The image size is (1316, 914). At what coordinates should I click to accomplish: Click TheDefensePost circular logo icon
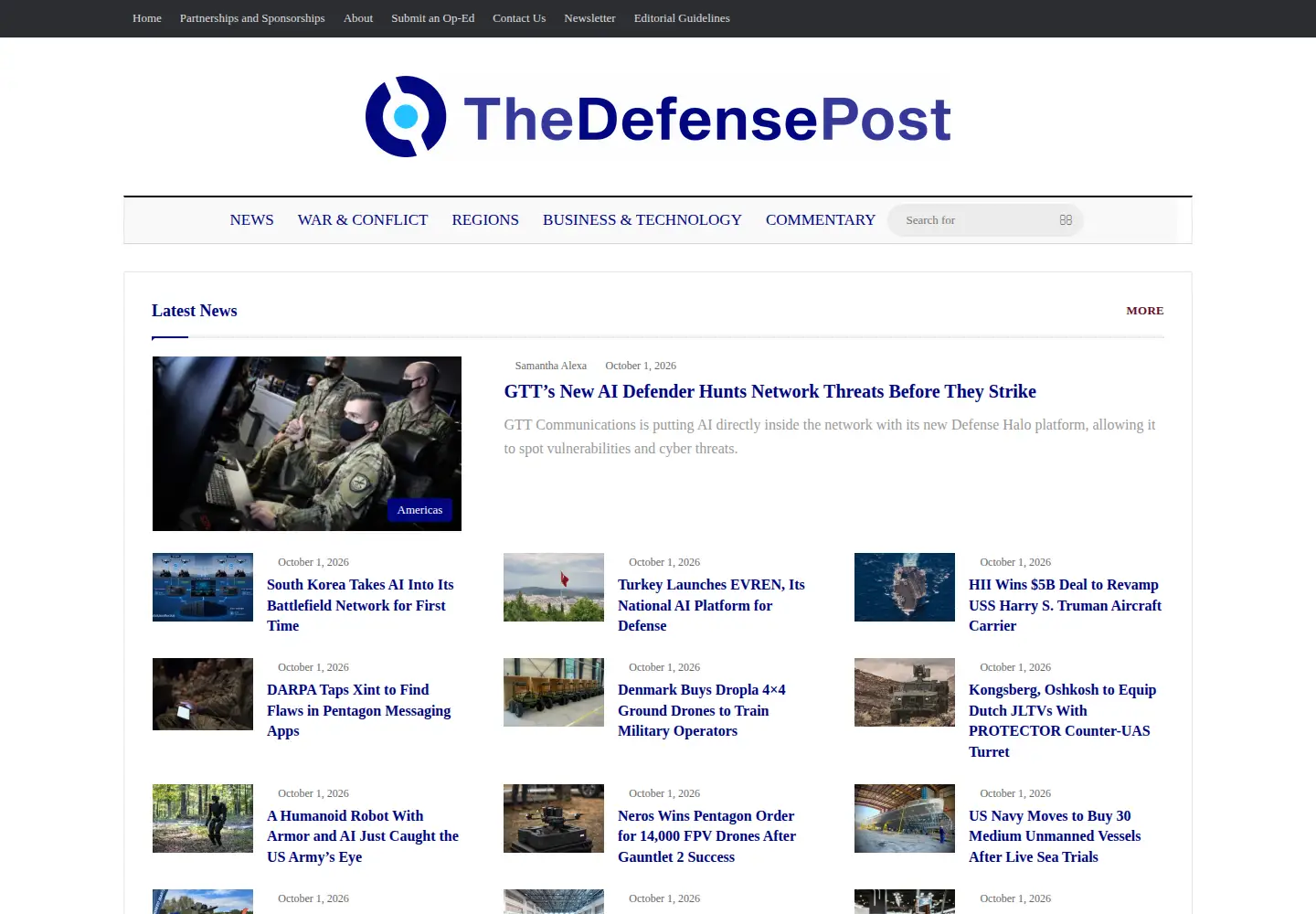tap(406, 117)
